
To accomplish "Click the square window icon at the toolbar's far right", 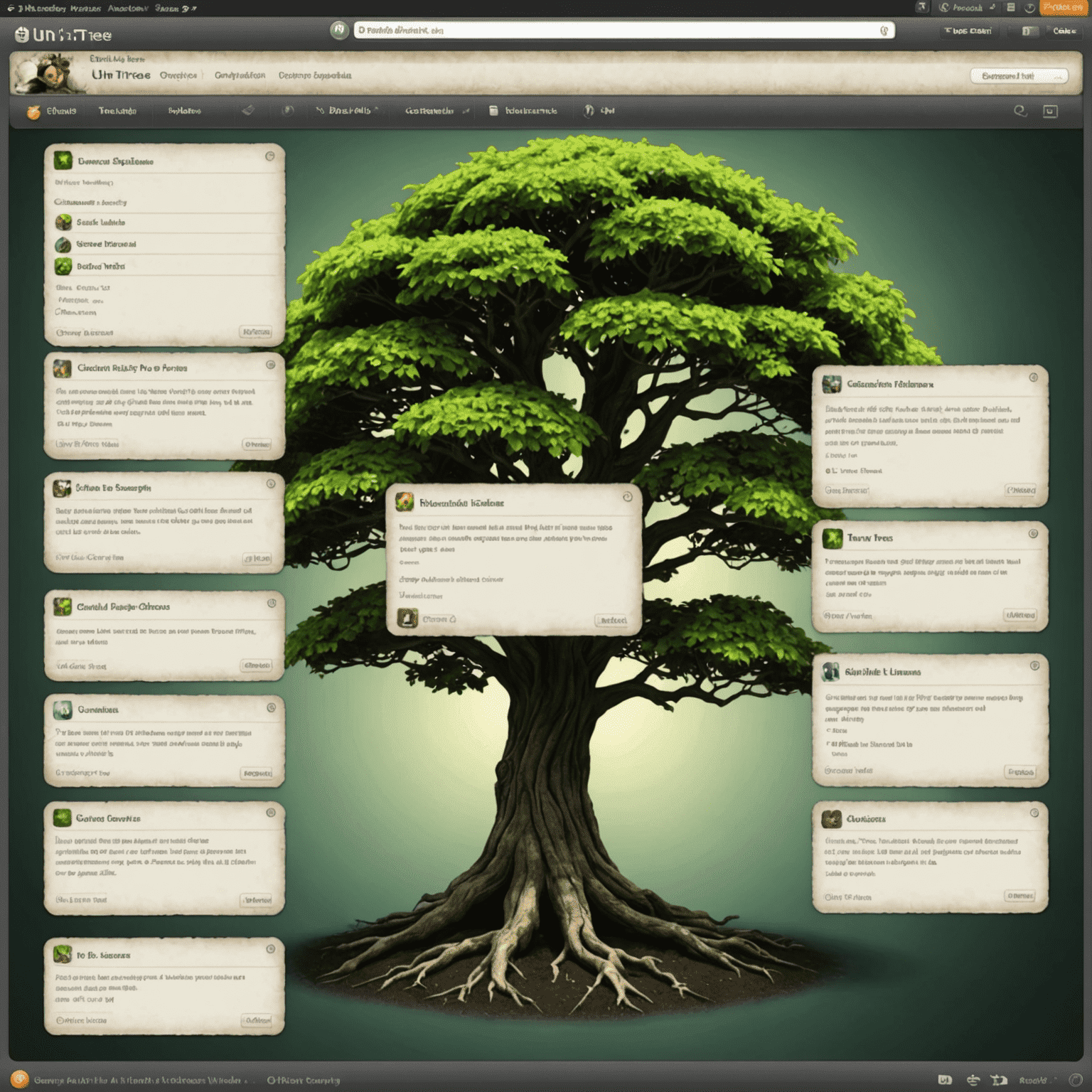I will click(1050, 111).
